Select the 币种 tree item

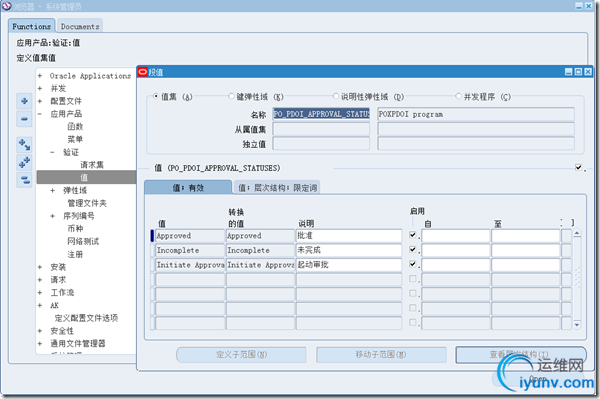pos(75,229)
